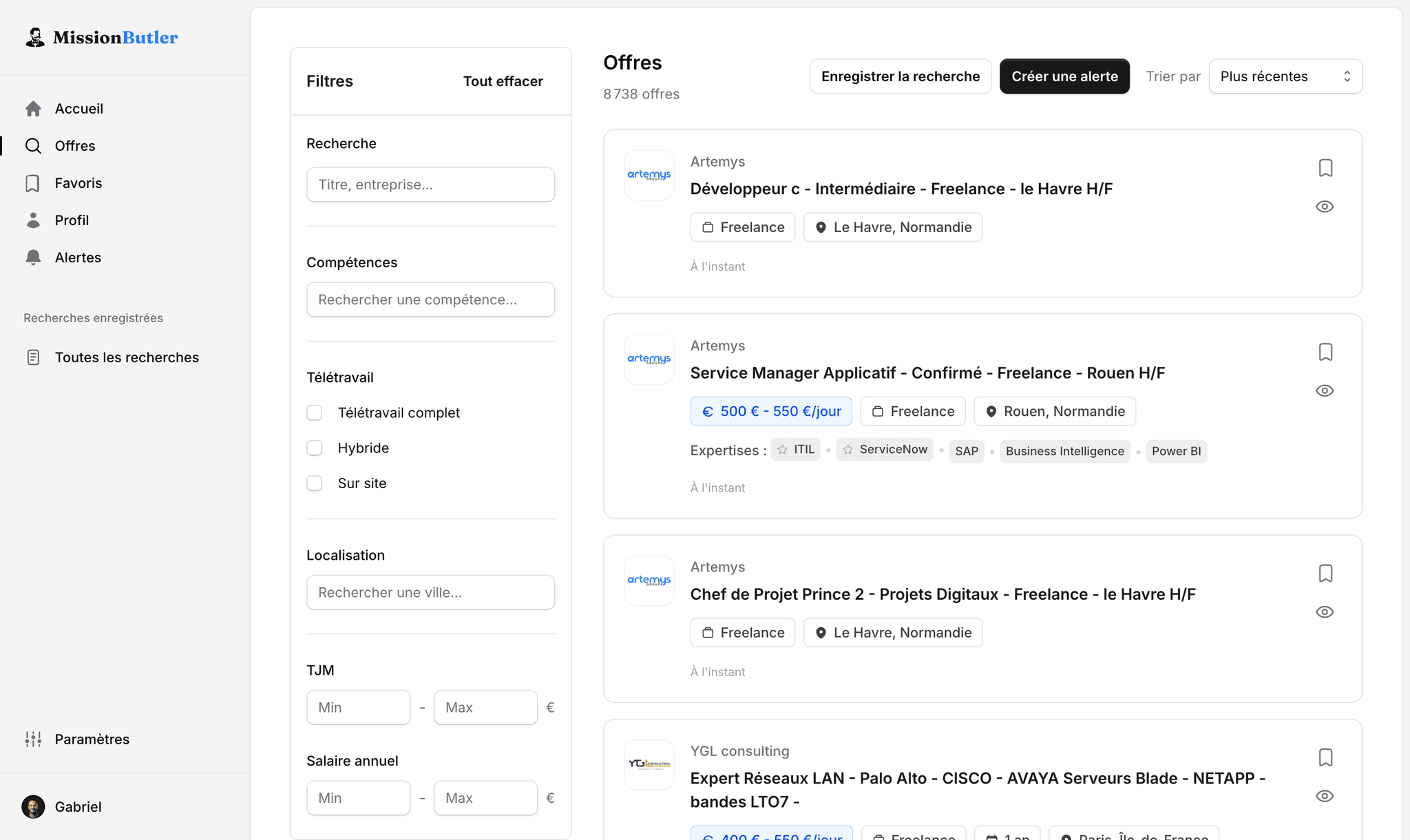Click the YGL consulting logo
1410x840 pixels.
click(x=649, y=765)
